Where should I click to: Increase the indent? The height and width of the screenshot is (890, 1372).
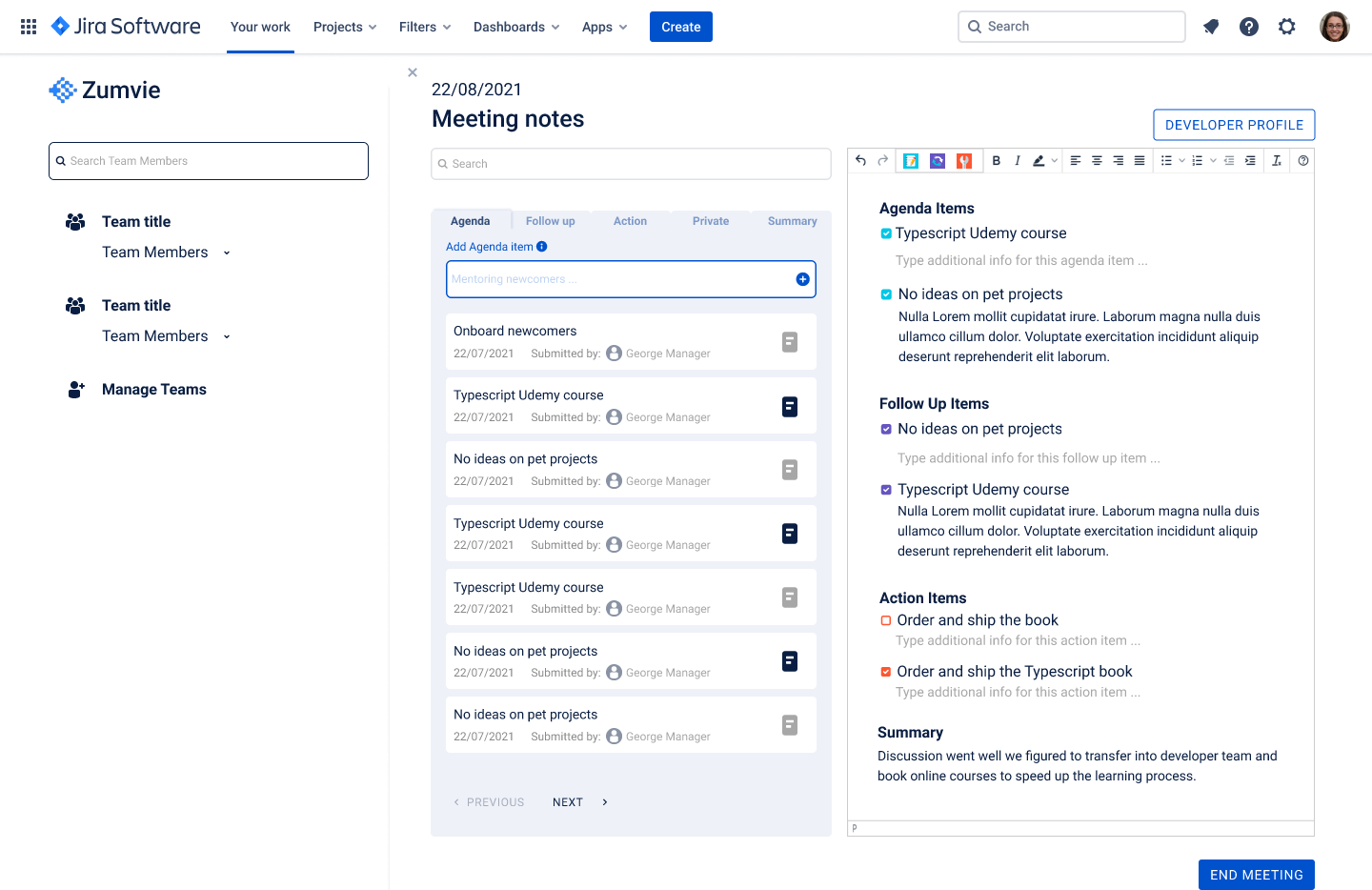[x=1250, y=160]
